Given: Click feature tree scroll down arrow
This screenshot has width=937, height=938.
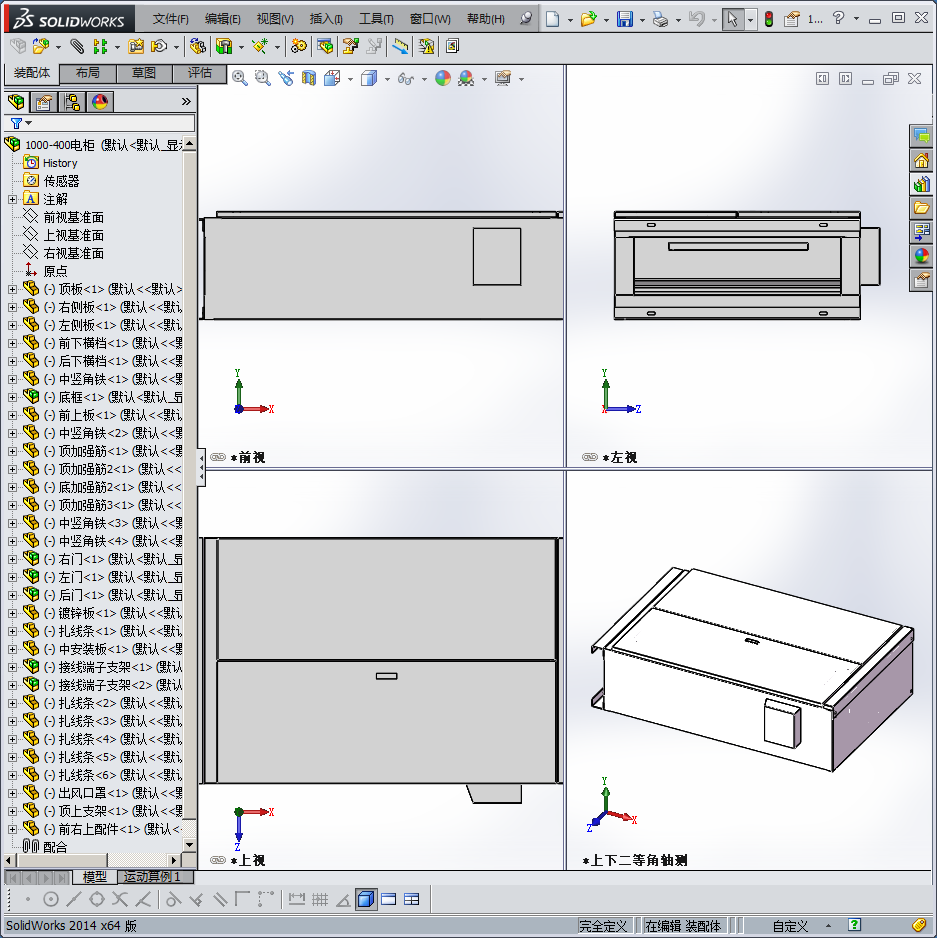Looking at the screenshot, I should pos(189,845).
